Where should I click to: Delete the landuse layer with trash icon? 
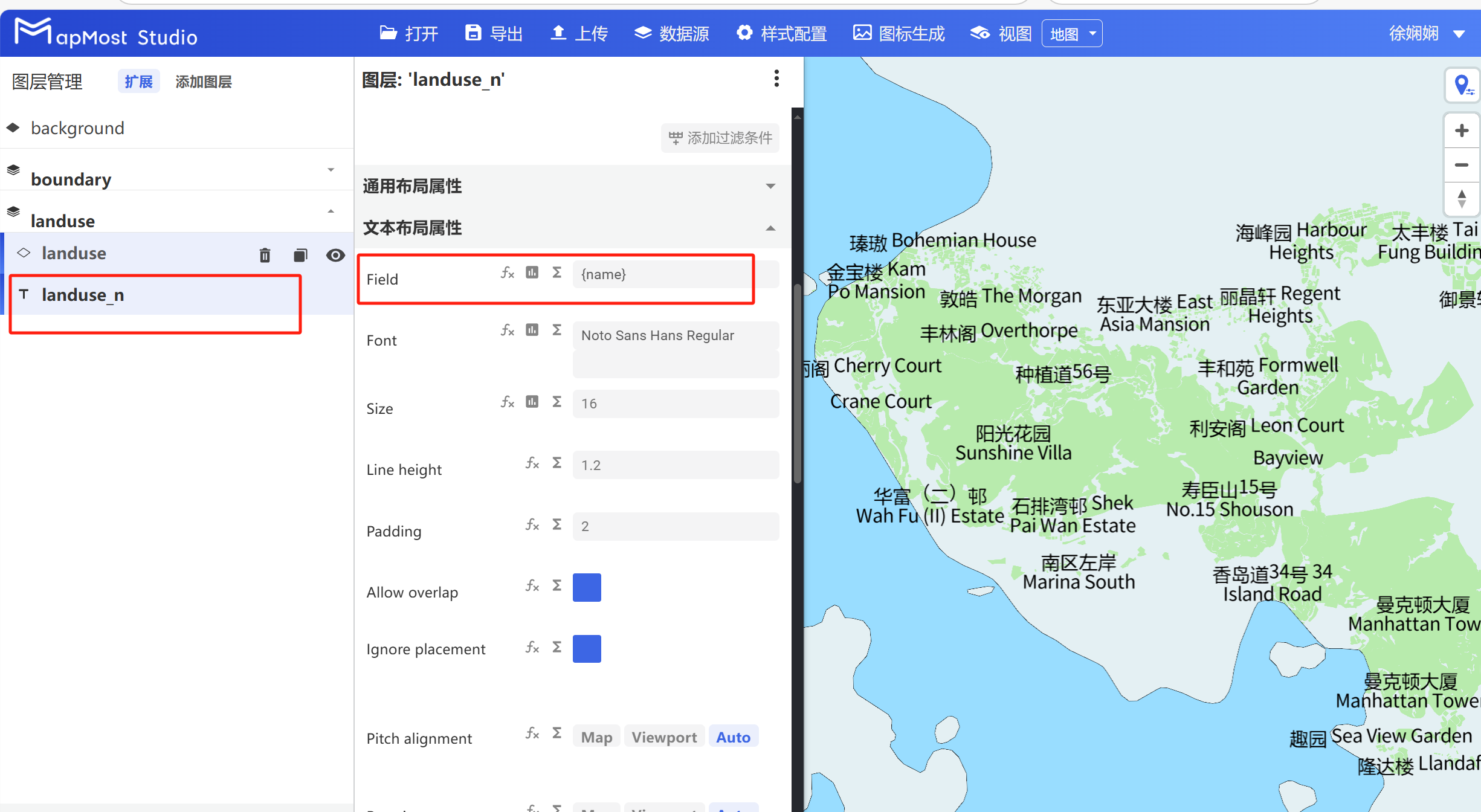[264, 254]
